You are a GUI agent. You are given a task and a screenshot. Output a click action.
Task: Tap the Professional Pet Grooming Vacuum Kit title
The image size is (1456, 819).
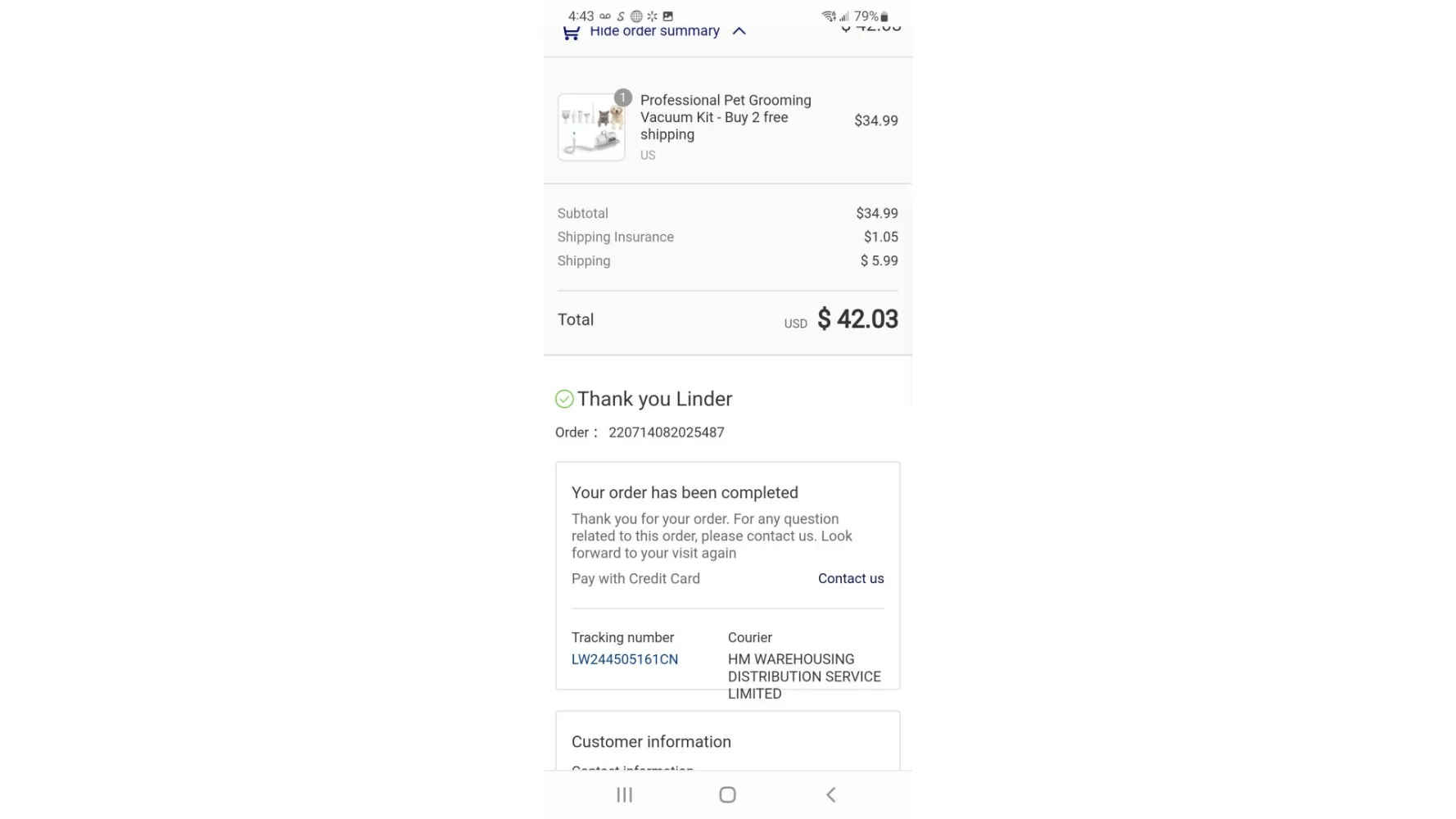pos(726,117)
